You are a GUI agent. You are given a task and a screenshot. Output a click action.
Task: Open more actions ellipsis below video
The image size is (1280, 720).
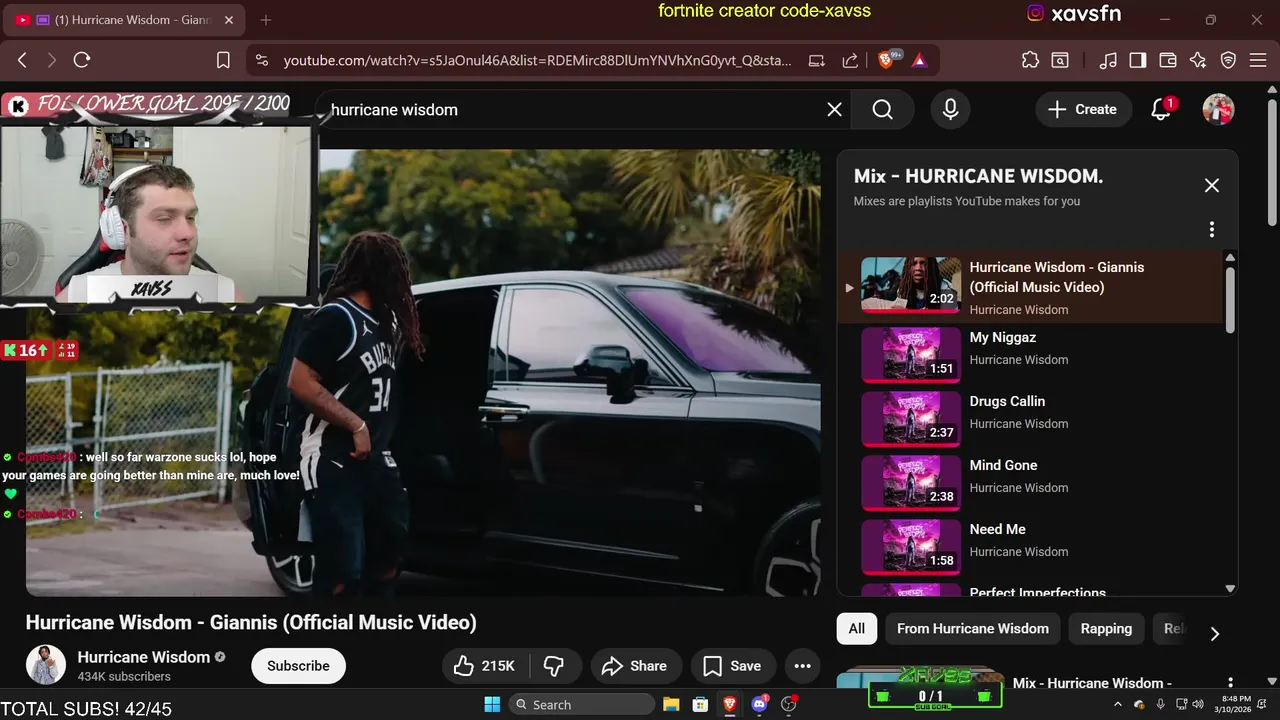pos(802,666)
